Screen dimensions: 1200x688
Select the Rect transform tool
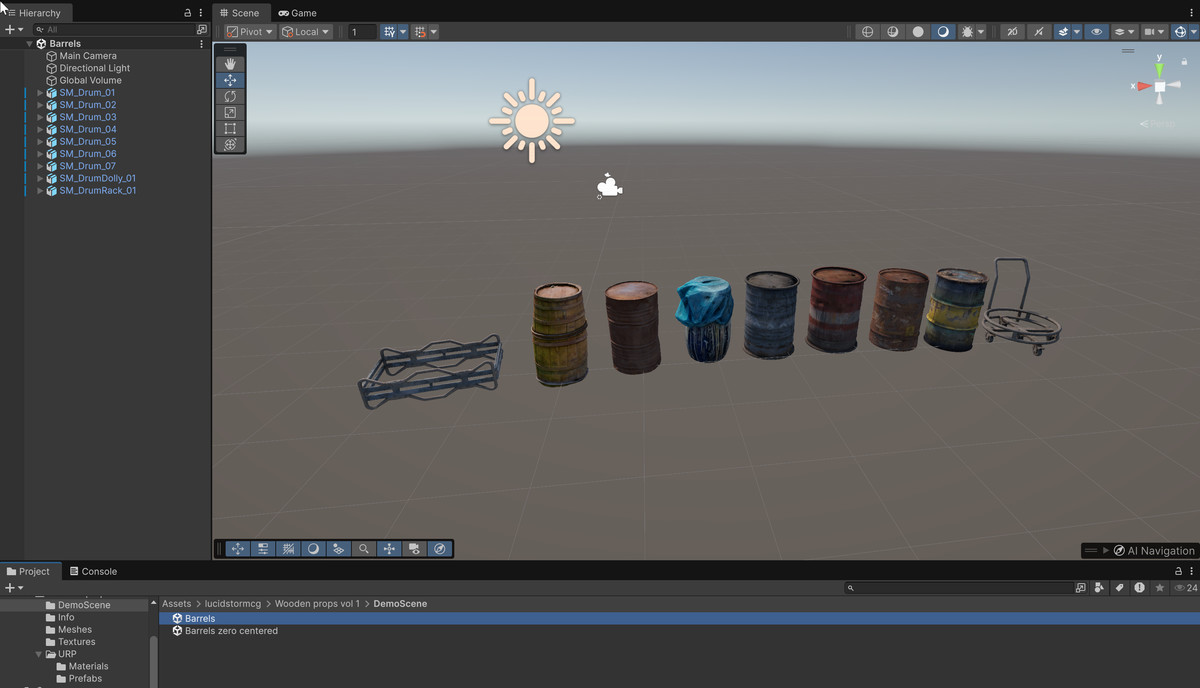tap(230, 128)
